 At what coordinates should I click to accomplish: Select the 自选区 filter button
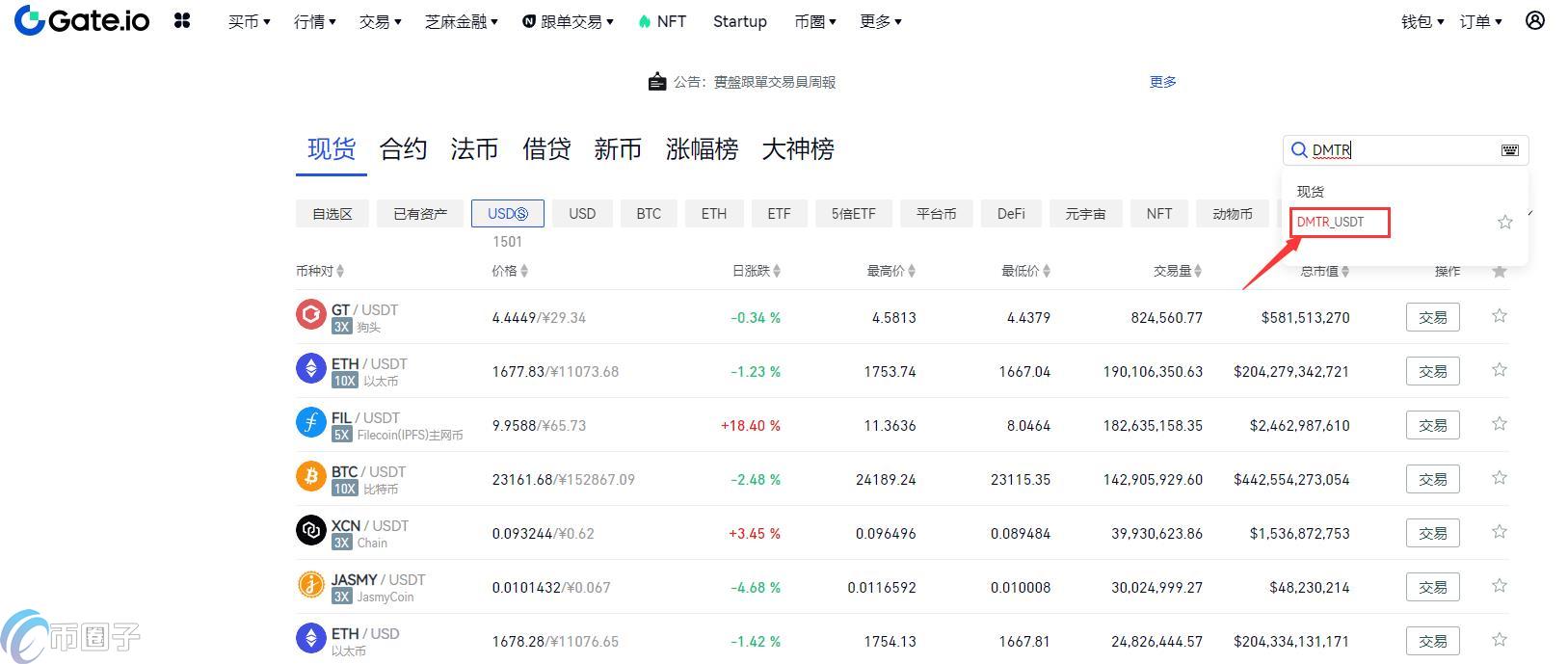point(332,214)
